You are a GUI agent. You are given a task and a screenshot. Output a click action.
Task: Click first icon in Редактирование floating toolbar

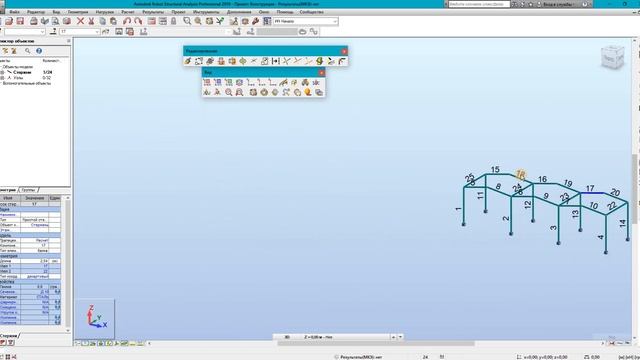(188, 61)
